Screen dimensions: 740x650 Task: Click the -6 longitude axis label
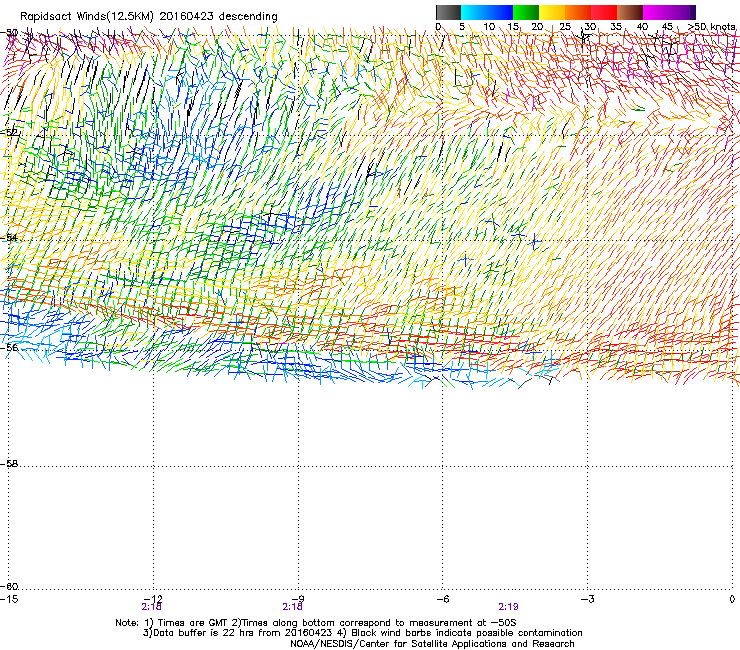[443, 599]
